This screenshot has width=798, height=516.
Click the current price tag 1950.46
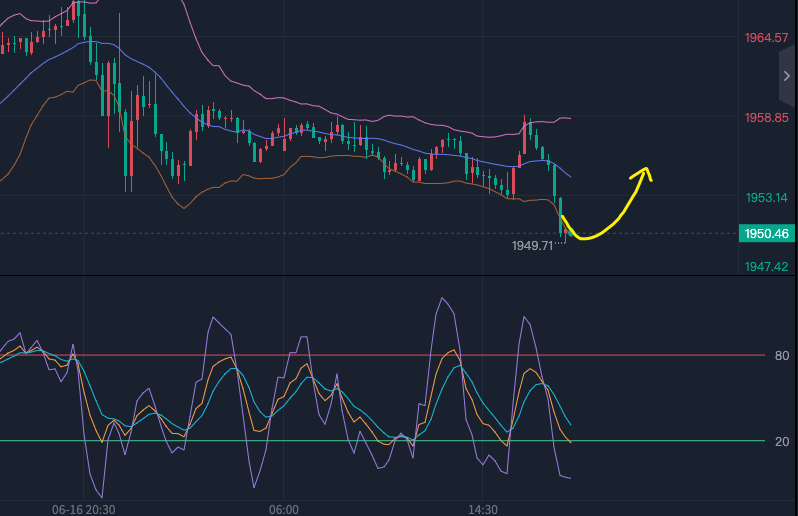[766, 234]
